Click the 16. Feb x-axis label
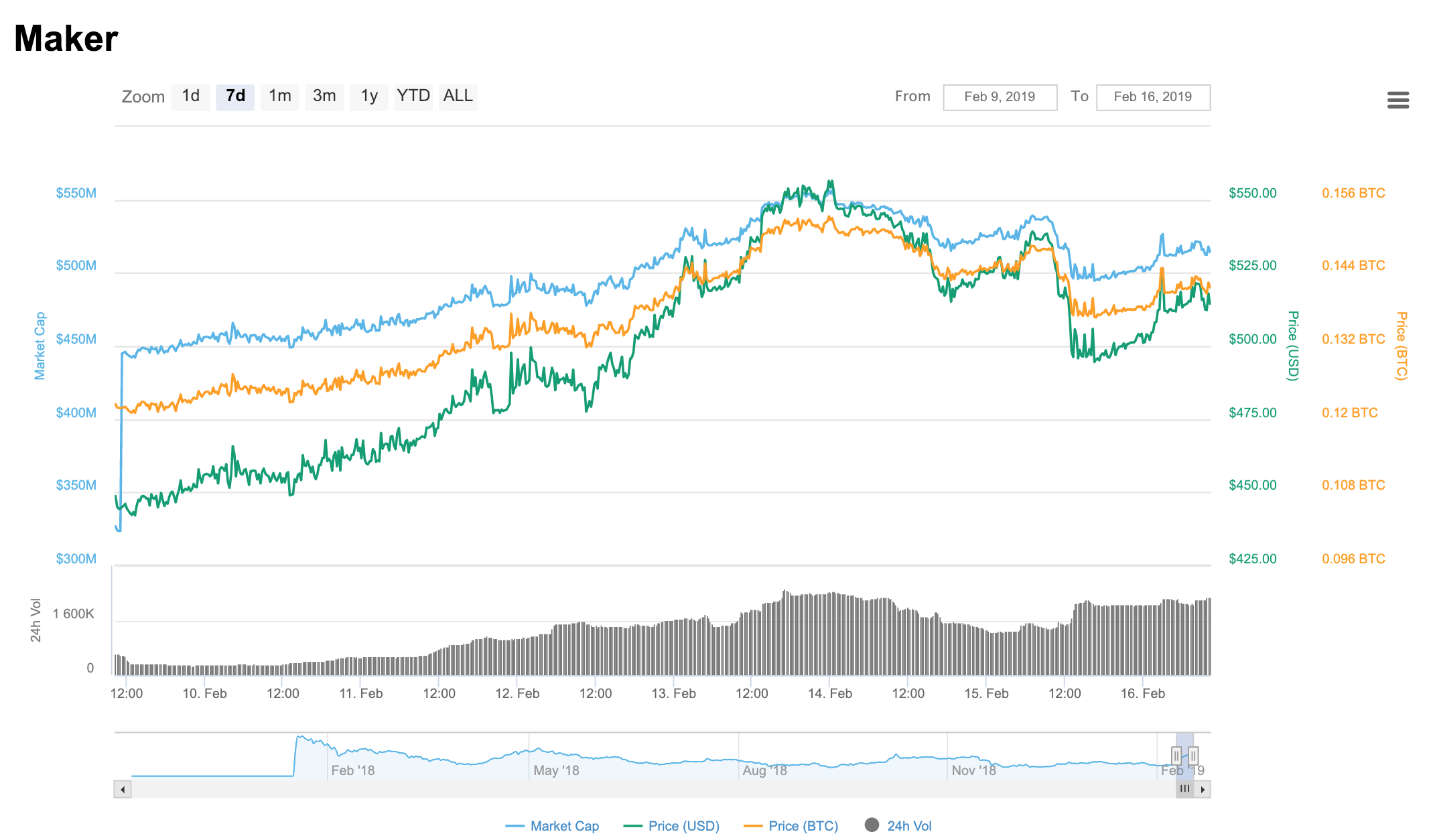 click(1143, 693)
